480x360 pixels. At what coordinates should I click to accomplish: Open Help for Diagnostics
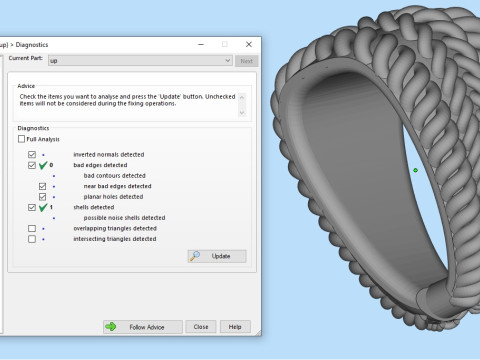tap(235, 327)
